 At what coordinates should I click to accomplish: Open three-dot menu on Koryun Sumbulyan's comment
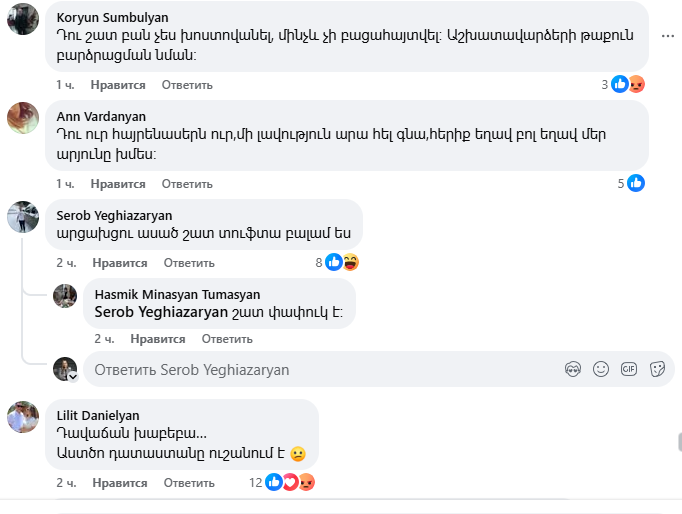pyautogui.click(x=667, y=36)
